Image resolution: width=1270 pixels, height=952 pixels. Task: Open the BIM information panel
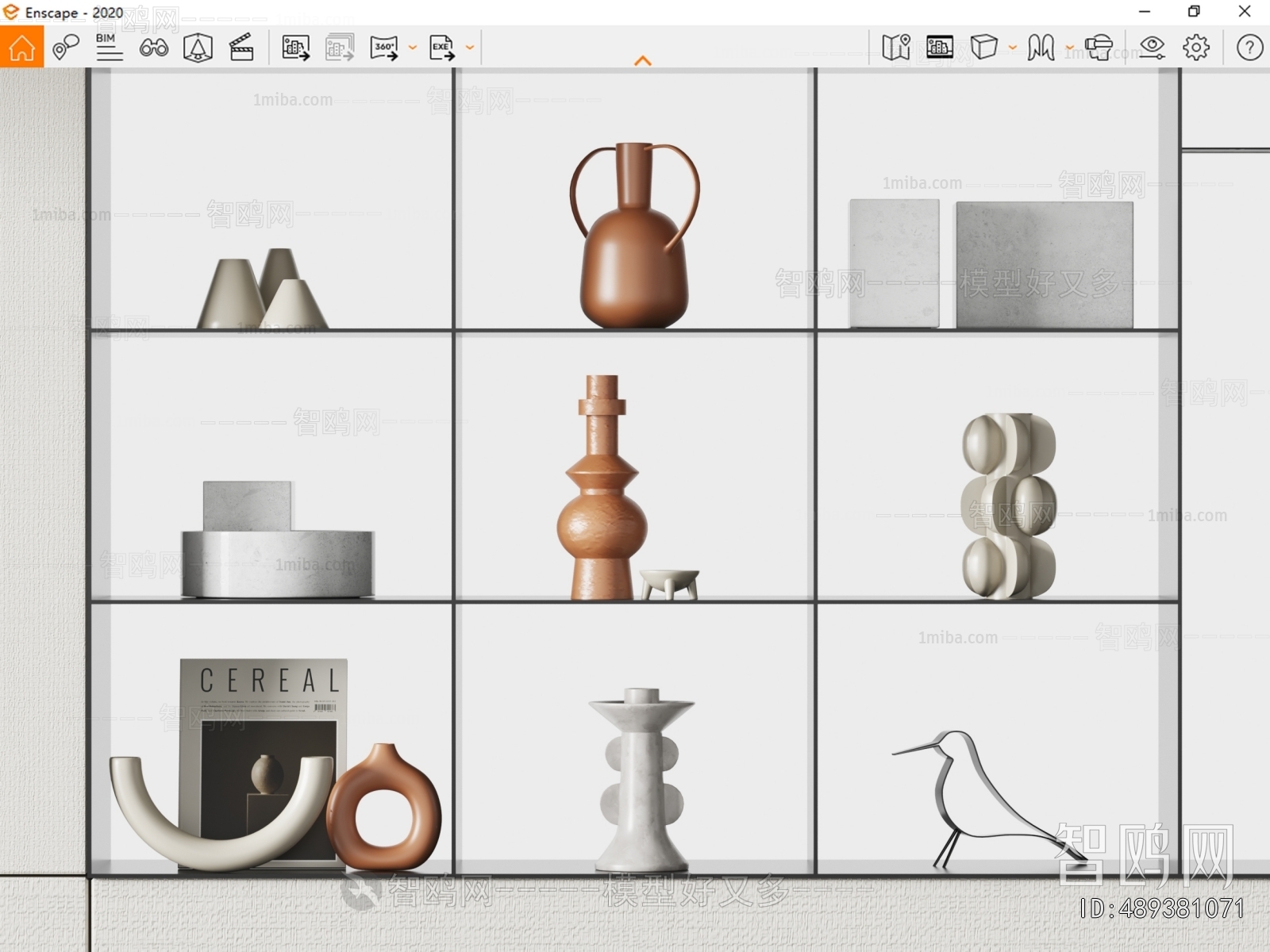tap(110, 48)
